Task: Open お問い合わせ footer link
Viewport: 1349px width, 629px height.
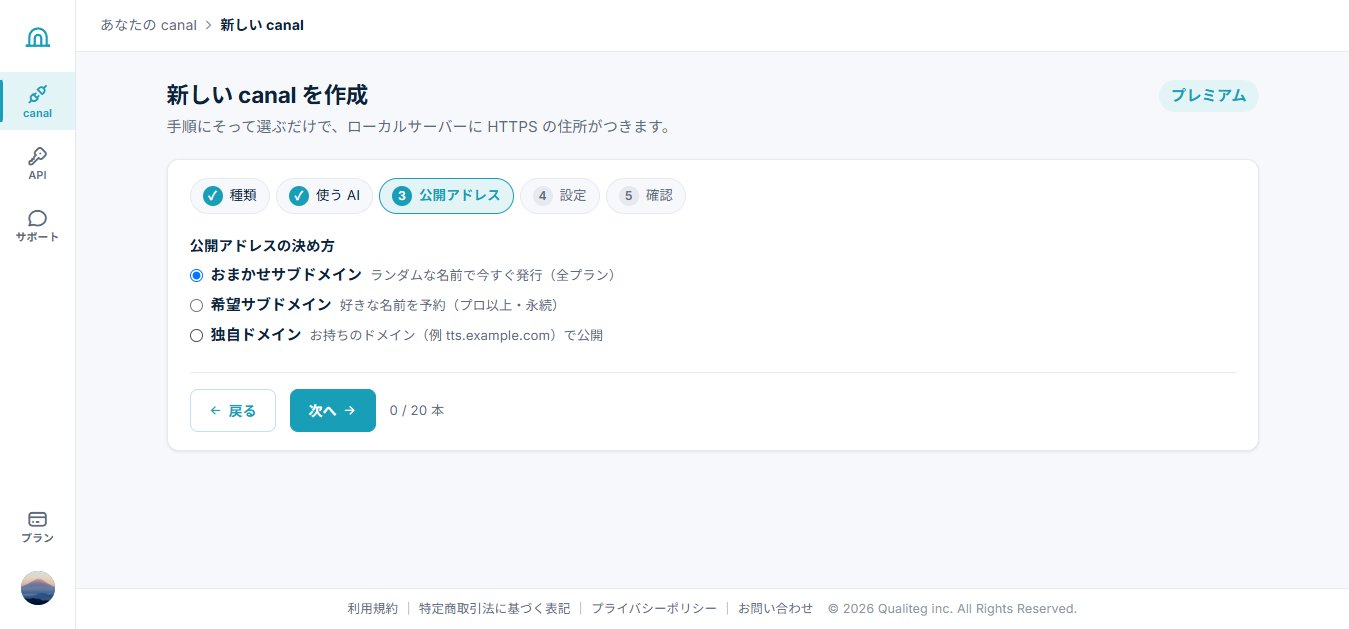Action: point(776,608)
